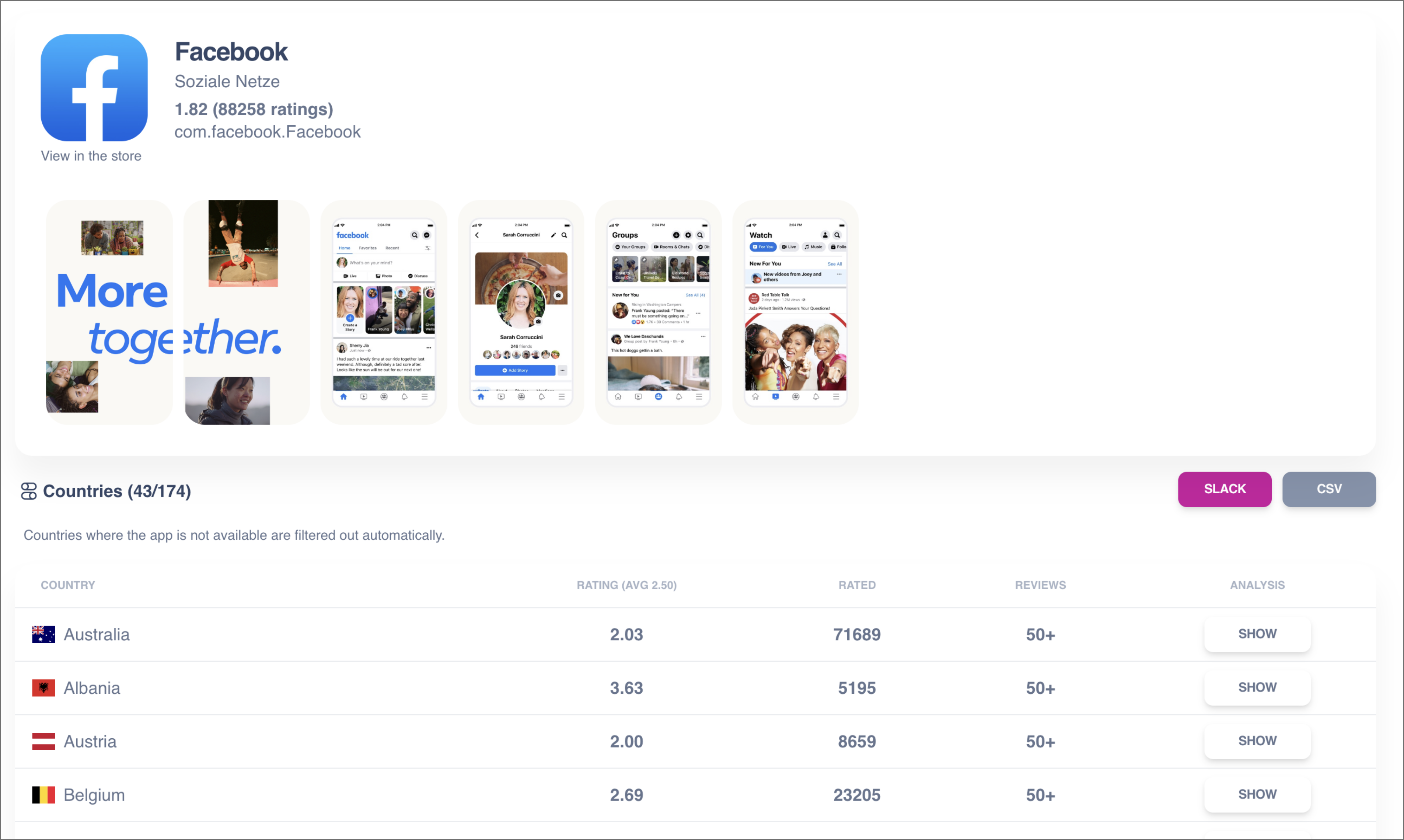Show analysis for Belgium
1404x840 pixels.
click(x=1257, y=794)
